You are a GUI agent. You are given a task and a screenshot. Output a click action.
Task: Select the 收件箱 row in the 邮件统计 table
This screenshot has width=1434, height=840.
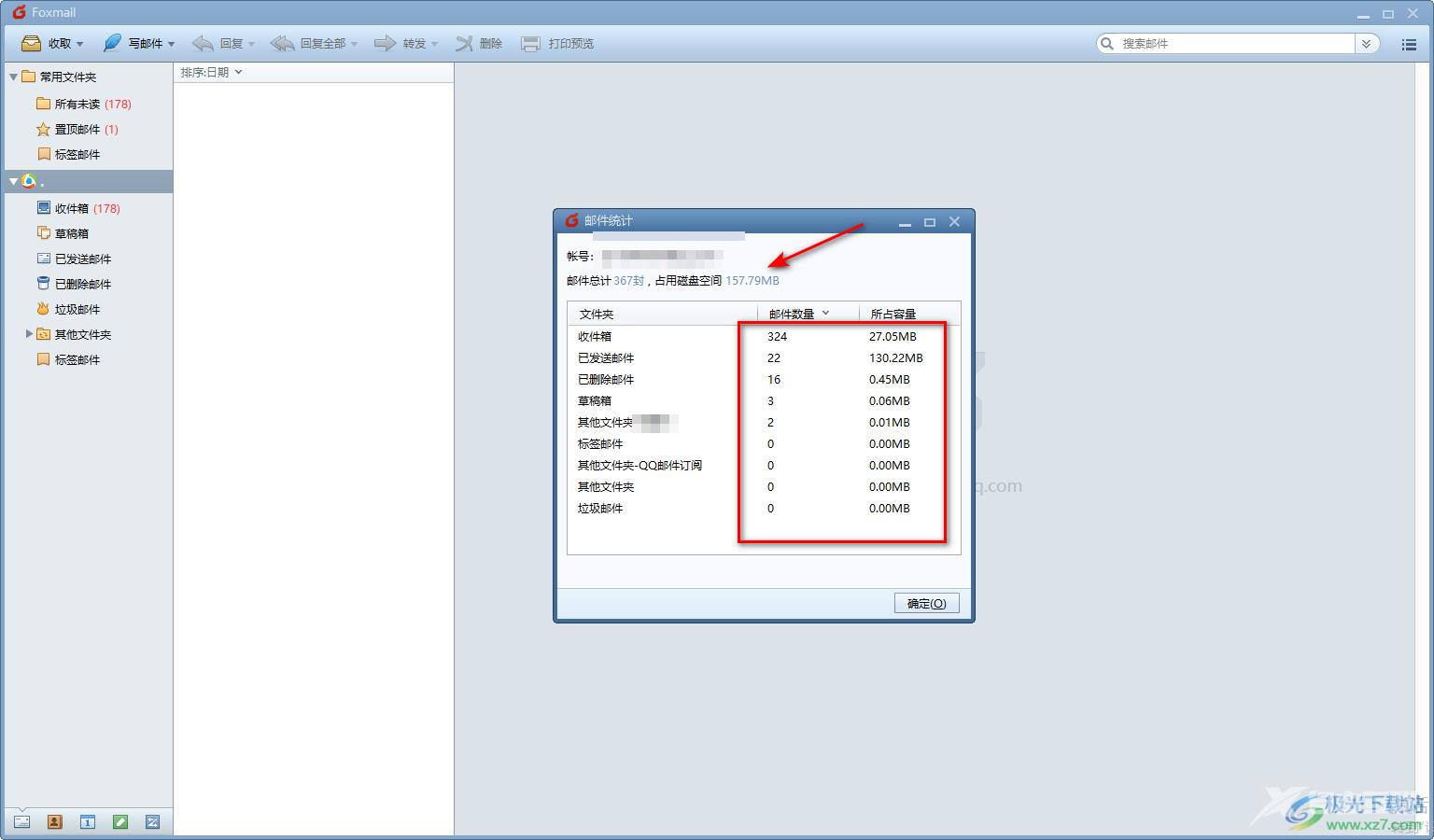(763, 336)
